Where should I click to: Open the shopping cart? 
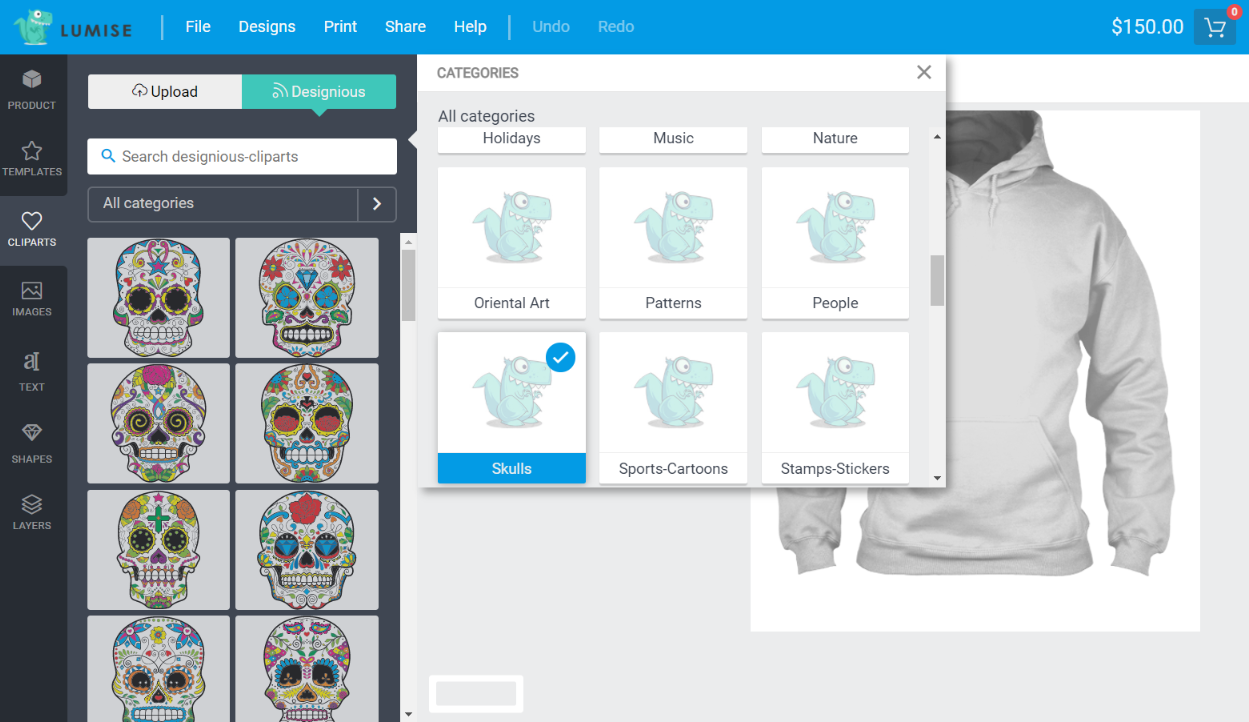pyautogui.click(x=1214, y=27)
